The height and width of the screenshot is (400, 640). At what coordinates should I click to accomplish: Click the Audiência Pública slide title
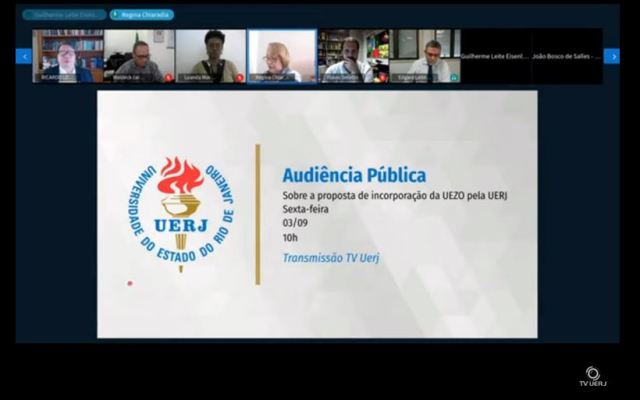[340, 176]
